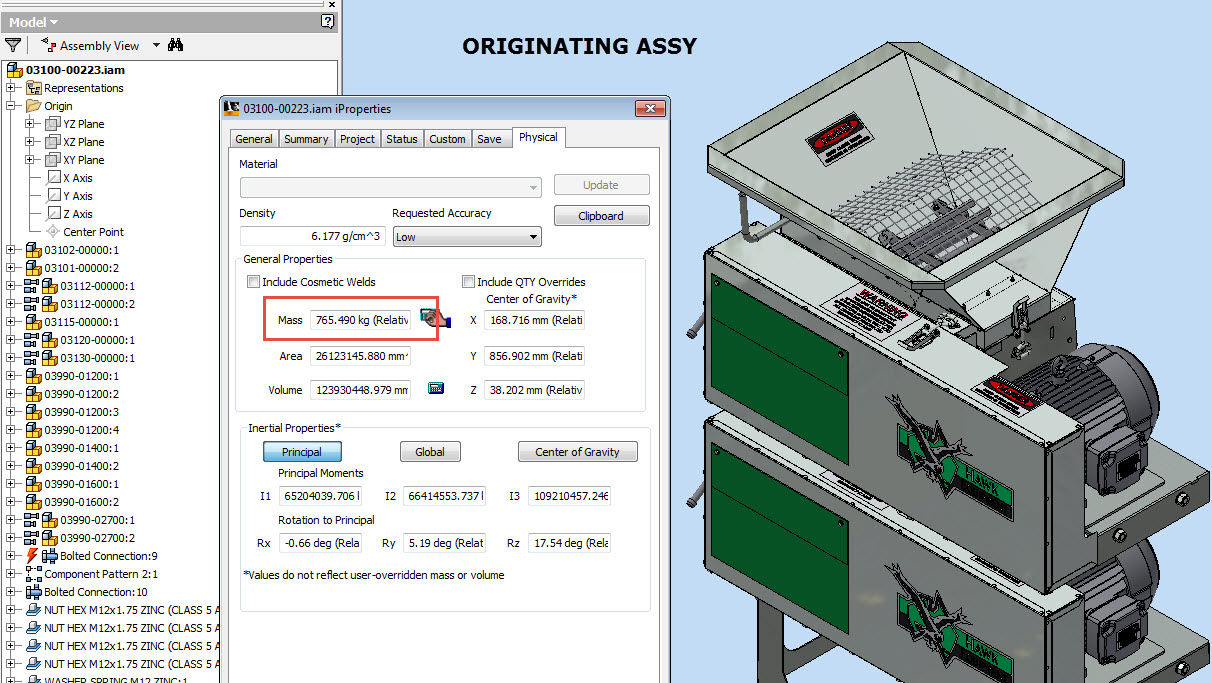Viewport: 1212px width, 683px height.
Task: Enable Include Cosmetic Welds
Action: point(253,282)
